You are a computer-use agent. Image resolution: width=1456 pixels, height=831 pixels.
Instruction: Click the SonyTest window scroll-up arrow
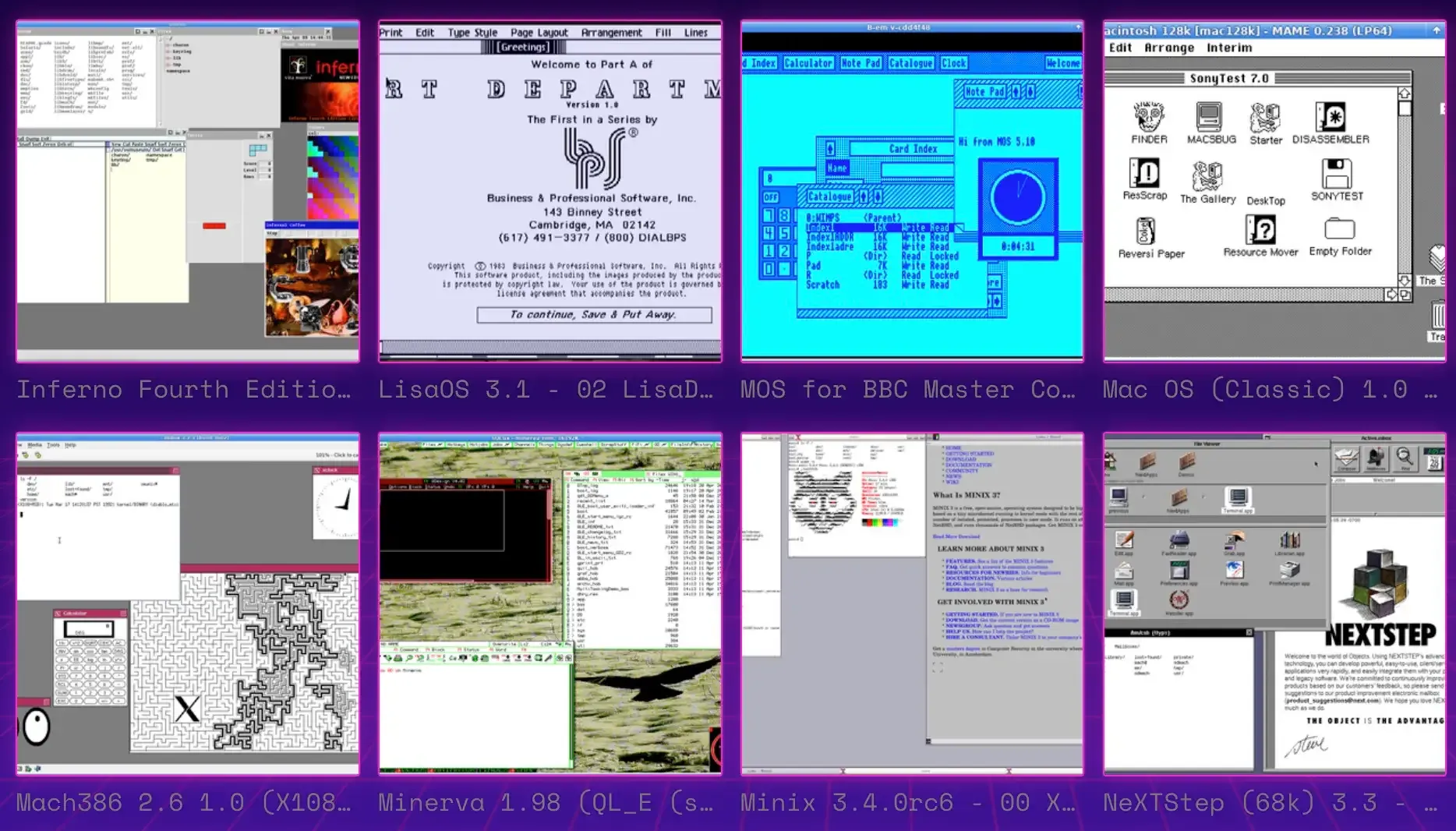[1405, 94]
